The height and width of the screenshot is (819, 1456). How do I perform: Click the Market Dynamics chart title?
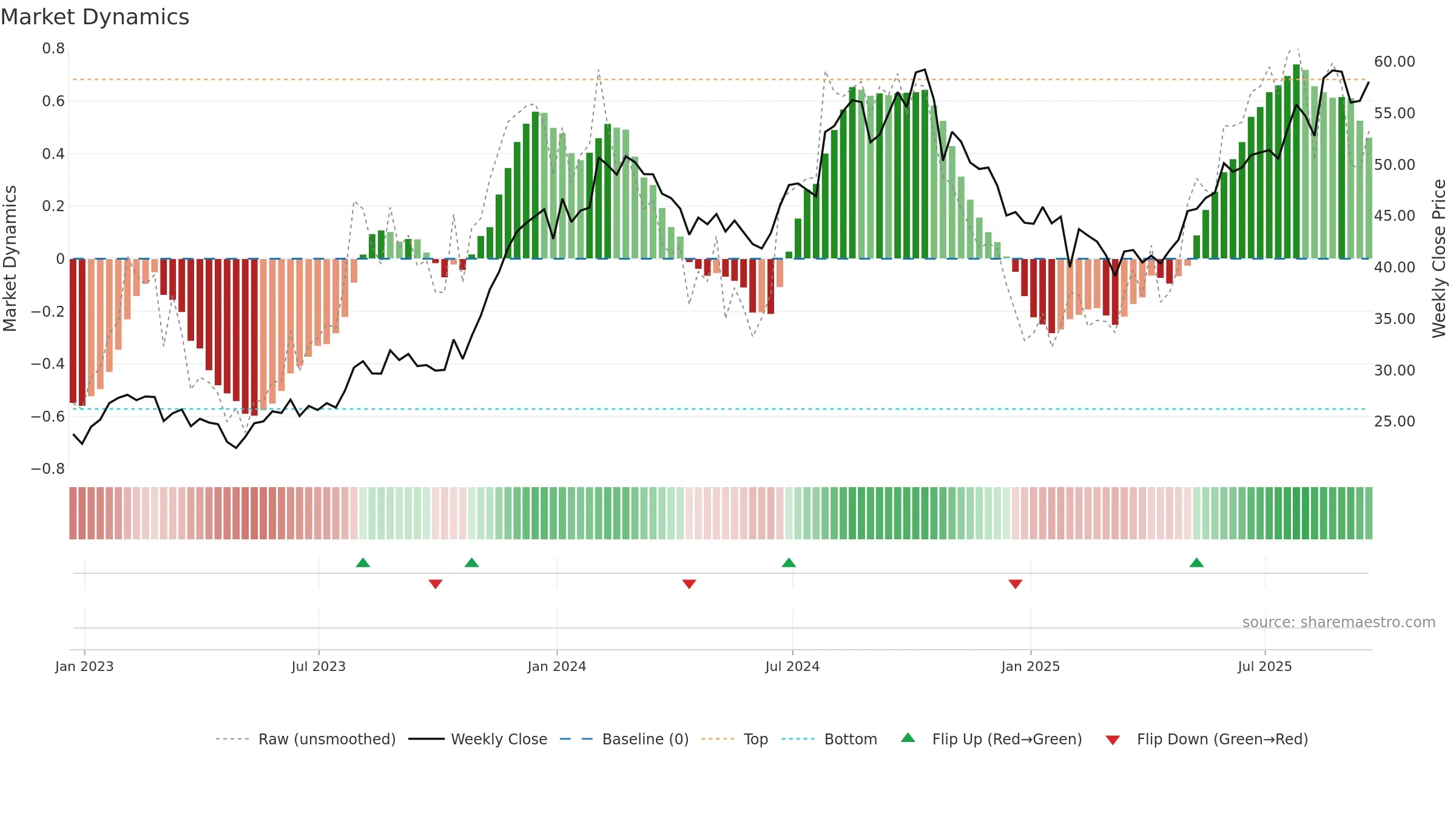point(95,17)
